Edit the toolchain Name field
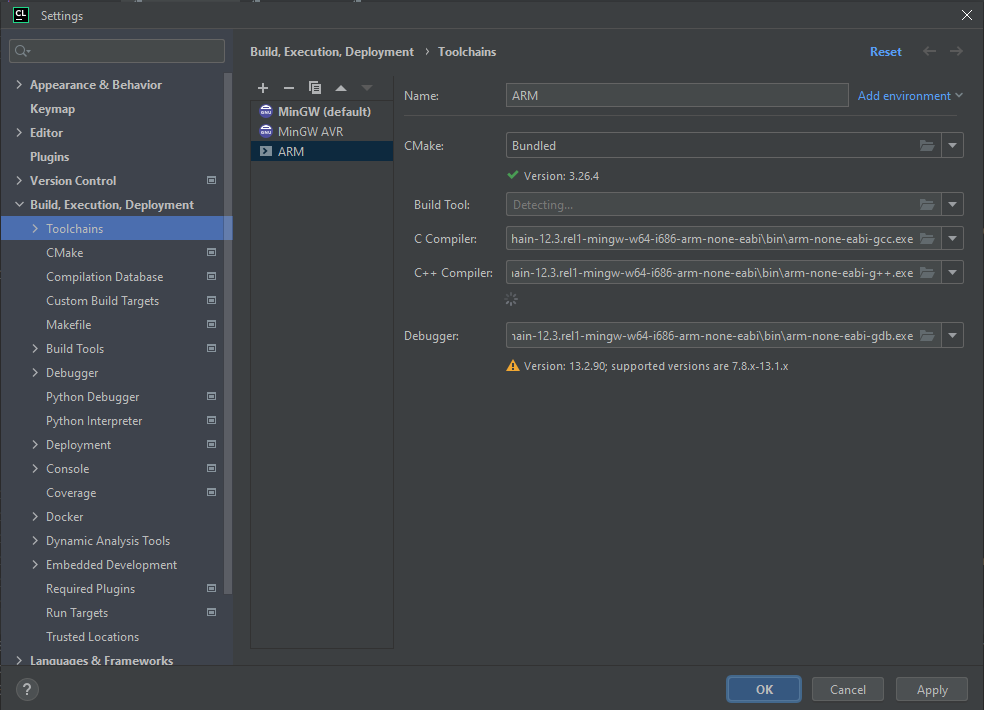Image resolution: width=984 pixels, height=710 pixels. [677, 95]
